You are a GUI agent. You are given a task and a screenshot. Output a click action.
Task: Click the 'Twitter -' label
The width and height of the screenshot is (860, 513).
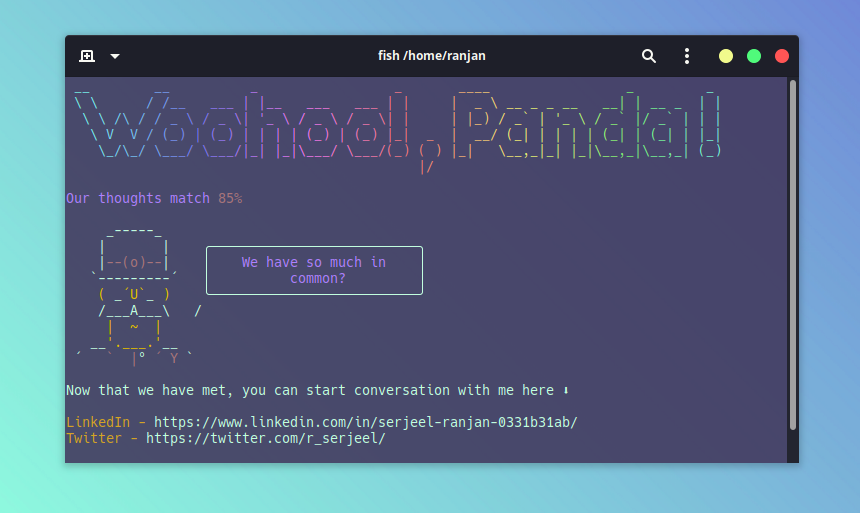pyautogui.click(x=101, y=438)
